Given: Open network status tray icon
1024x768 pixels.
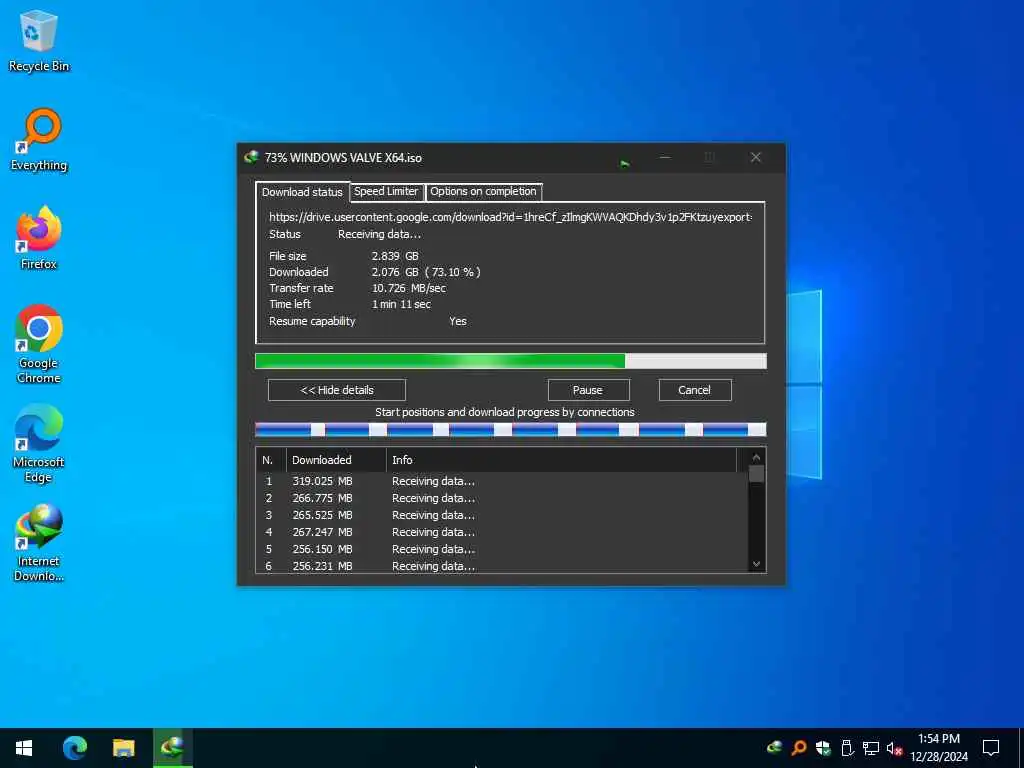Looking at the screenshot, I should pyautogui.click(x=871, y=748).
